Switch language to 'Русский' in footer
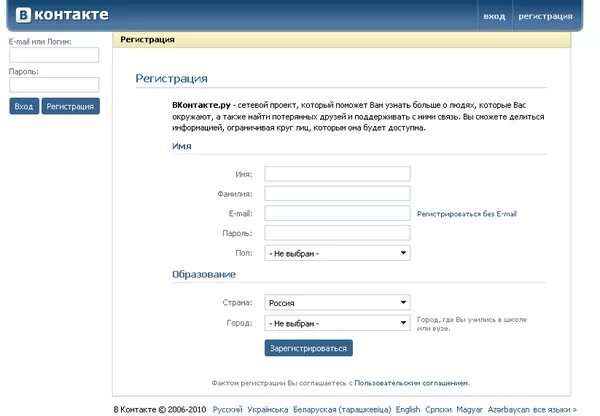 tap(227, 409)
